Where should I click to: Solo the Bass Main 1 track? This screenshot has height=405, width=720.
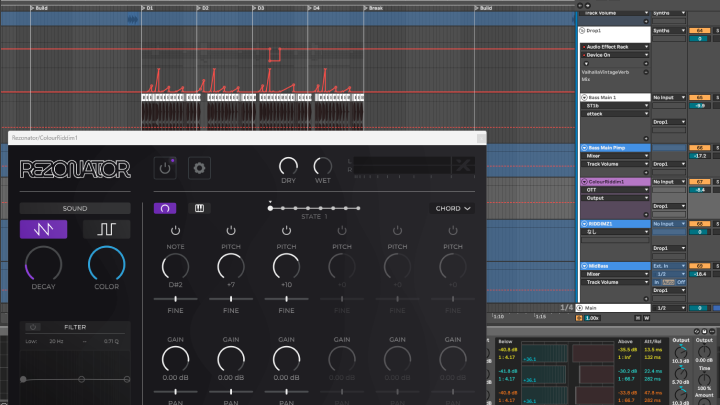pos(717,97)
